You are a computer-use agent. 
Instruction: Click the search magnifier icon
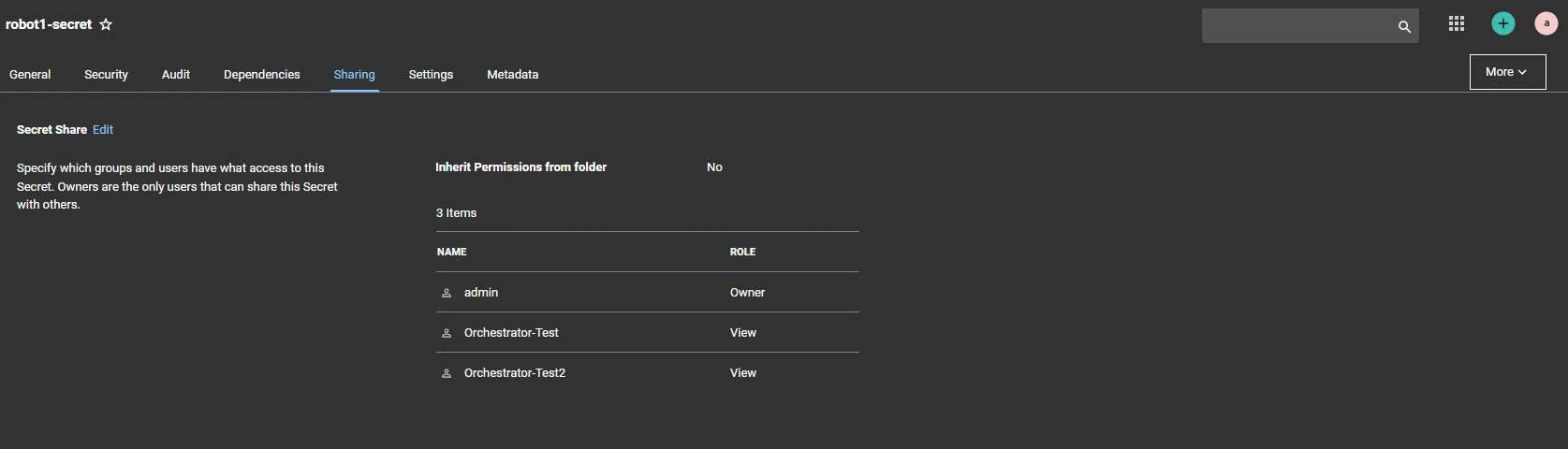coord(1404,27)
